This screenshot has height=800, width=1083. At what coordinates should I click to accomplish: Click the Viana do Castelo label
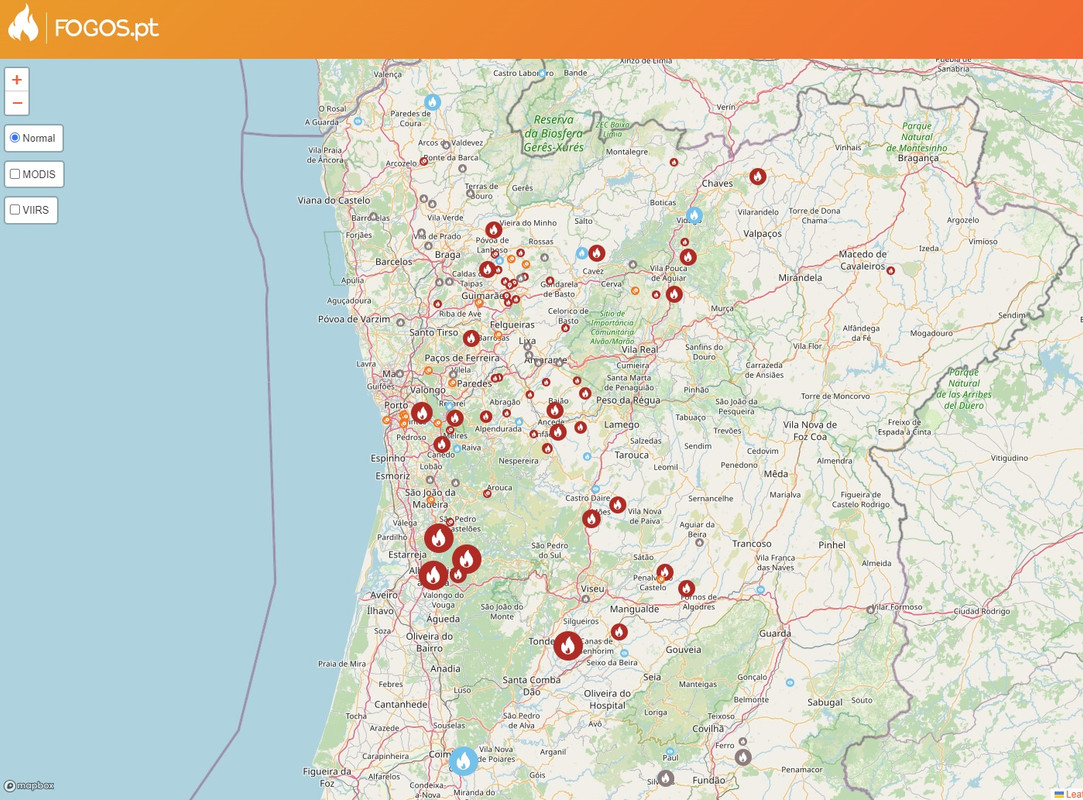point(334,200)
